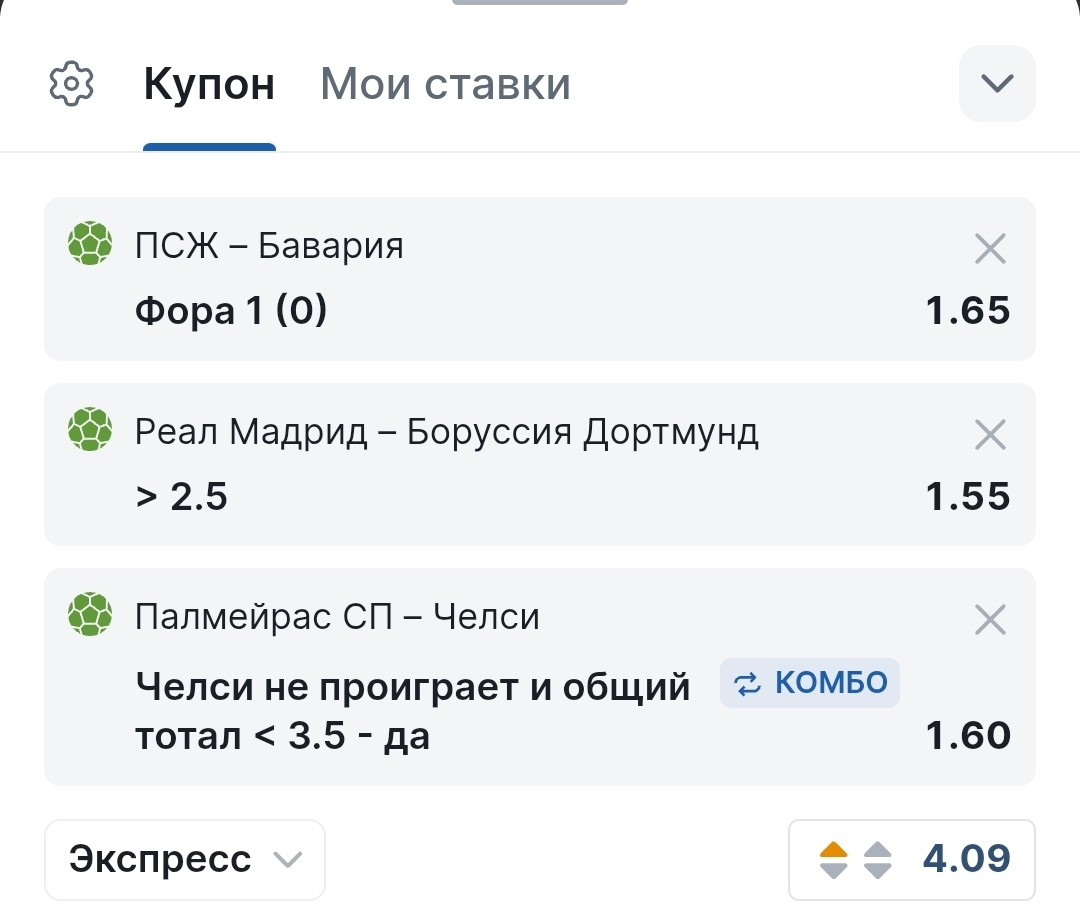Click football icon next to ПСЖ – Бавария
1080x919 pixels.
(90, 243)
